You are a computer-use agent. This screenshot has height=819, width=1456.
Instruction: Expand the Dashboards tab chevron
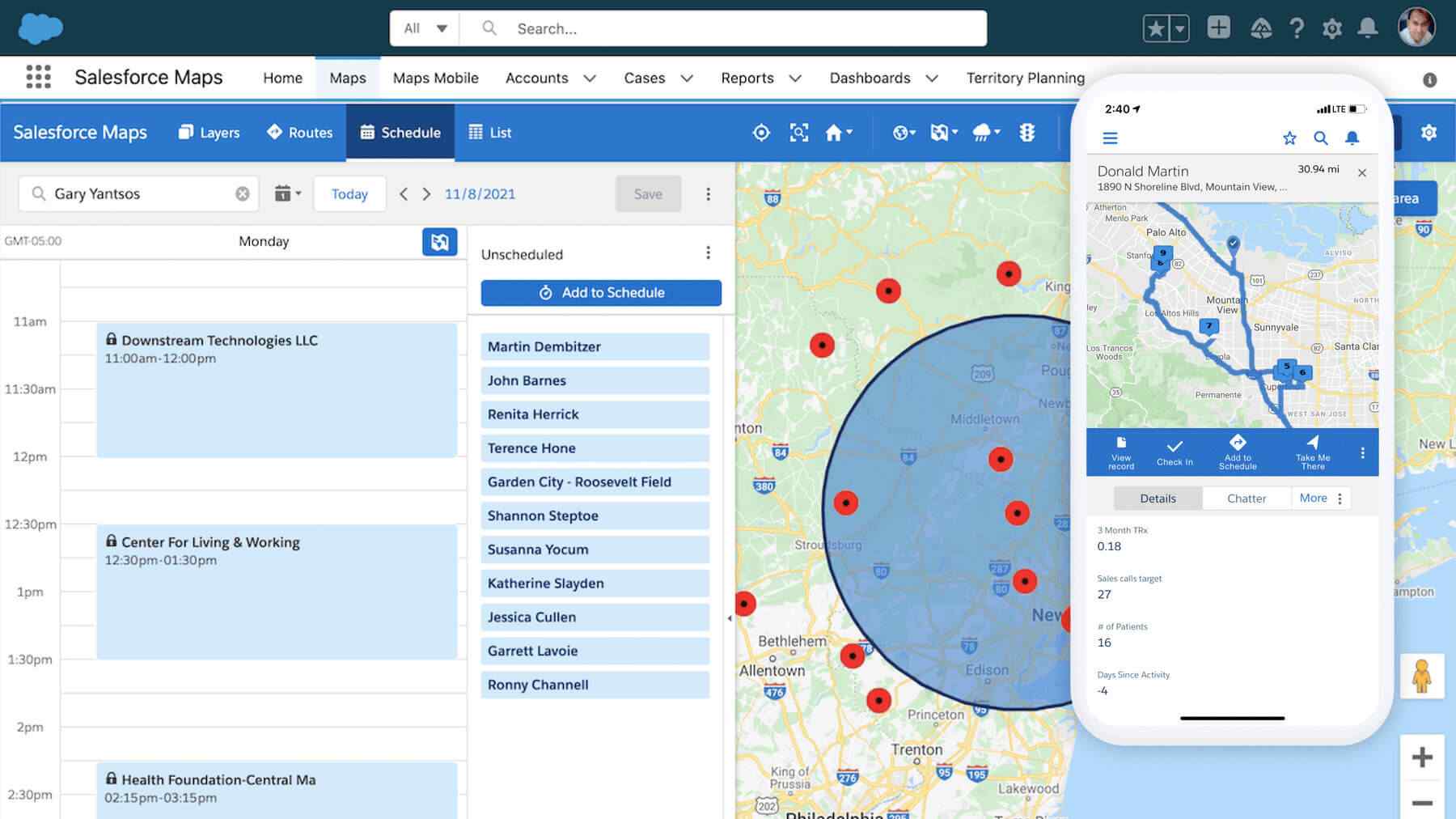932,79
